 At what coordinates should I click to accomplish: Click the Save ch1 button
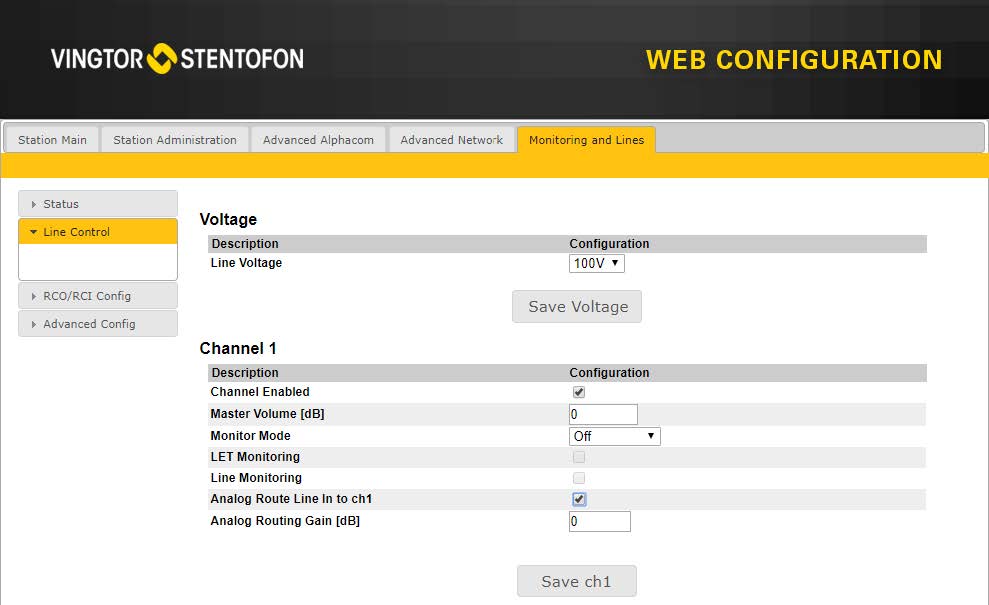576,581
